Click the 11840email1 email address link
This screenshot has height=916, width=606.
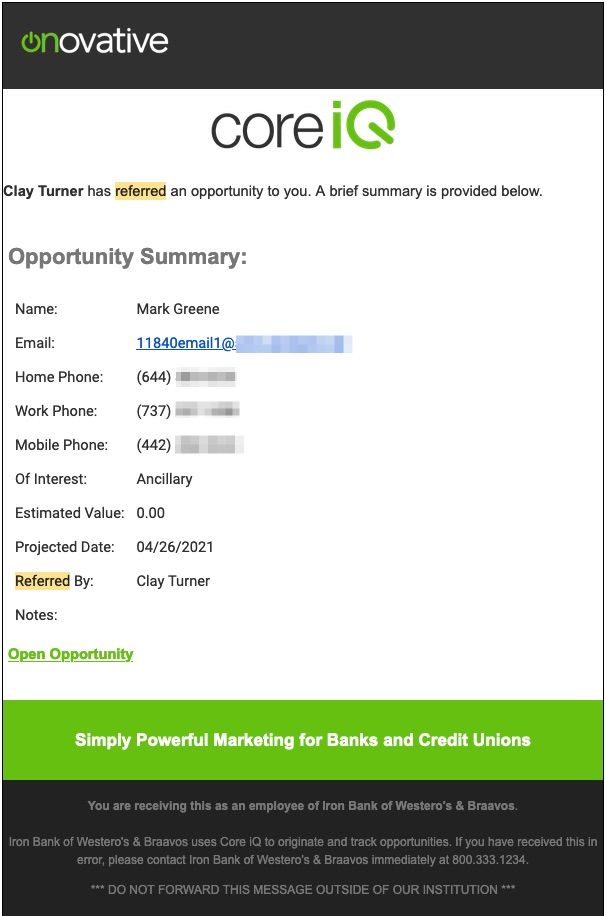(244, 343)
